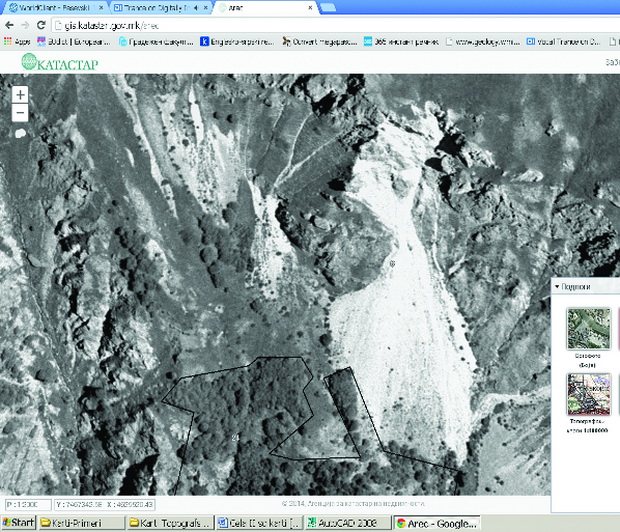Open the bookmark with blue K icon
Viewport: 620px width, 532px height.
click(237, 42)
